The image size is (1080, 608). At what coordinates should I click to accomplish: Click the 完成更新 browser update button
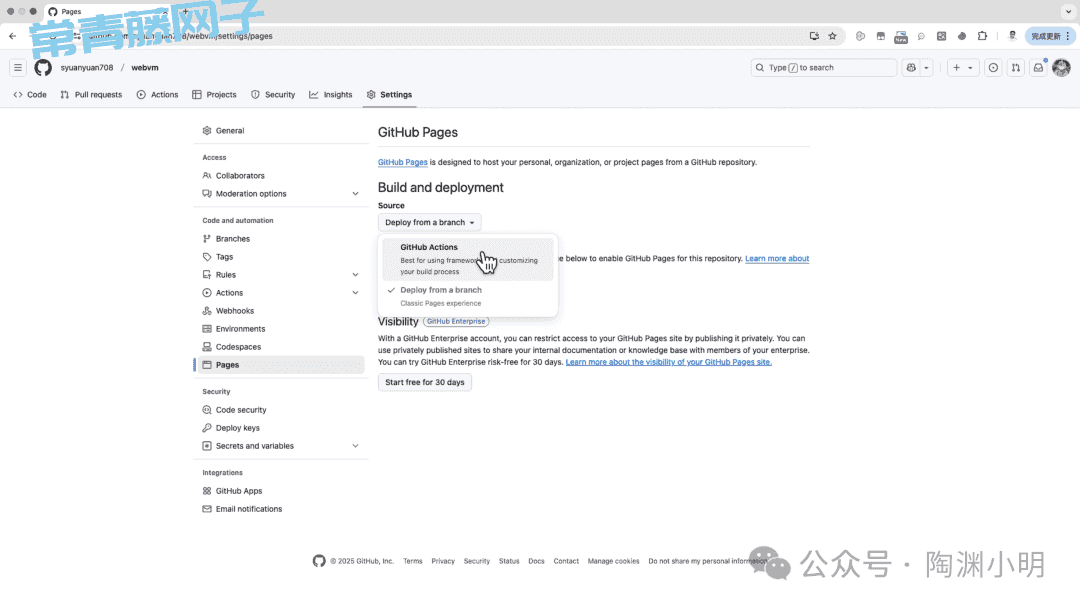[x=1050, y=36]
